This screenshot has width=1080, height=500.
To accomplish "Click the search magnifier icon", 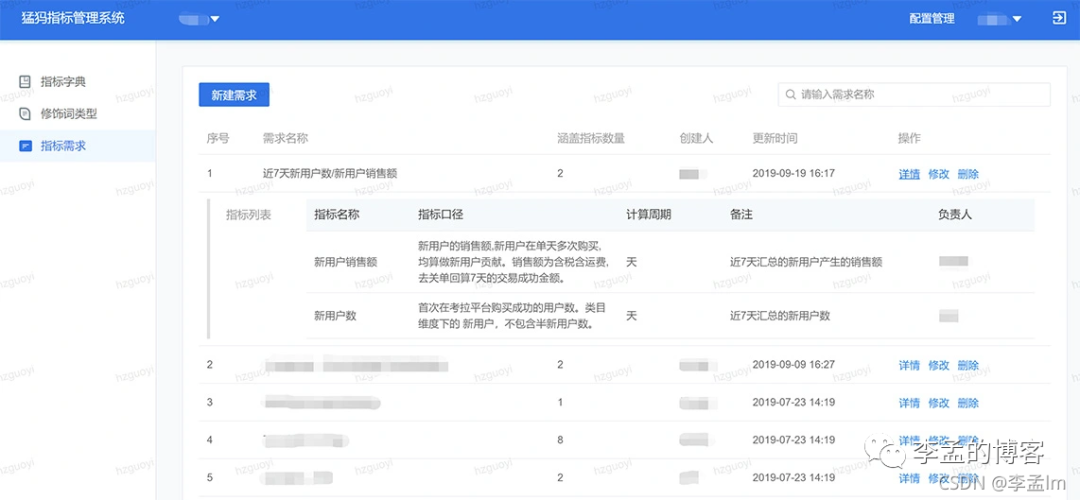I will click(x=791, y=94).
